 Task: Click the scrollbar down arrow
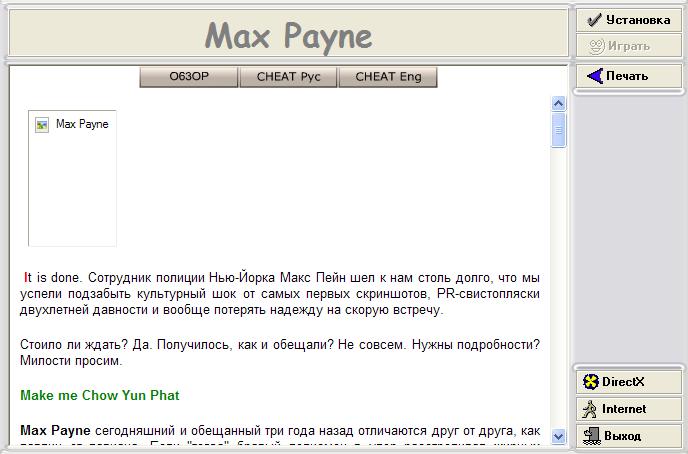pos(559,436)
